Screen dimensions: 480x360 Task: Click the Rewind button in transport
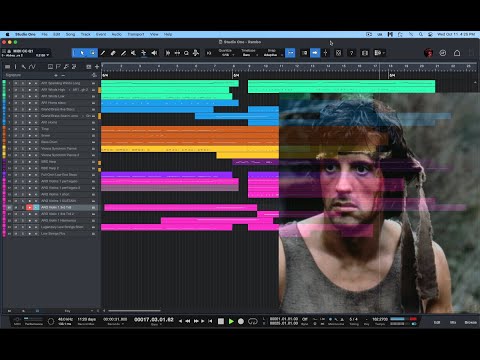click(x=188, y=321)
